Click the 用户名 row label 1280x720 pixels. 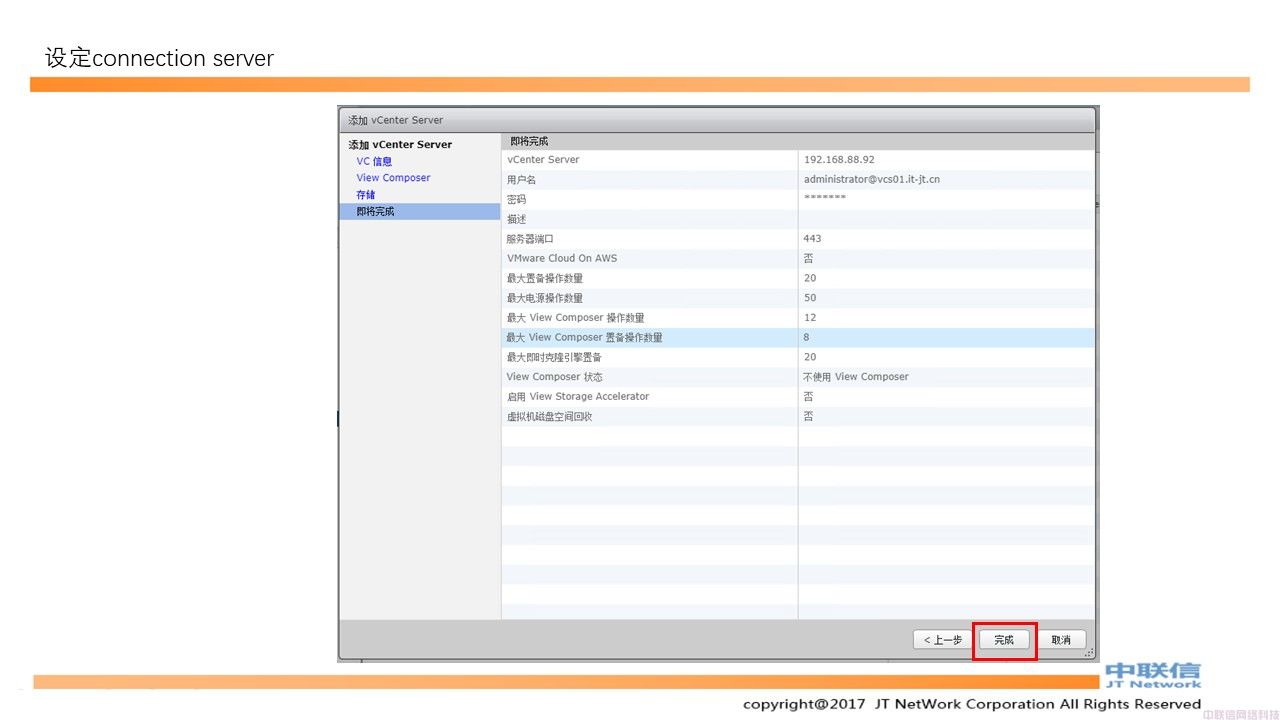521,179
